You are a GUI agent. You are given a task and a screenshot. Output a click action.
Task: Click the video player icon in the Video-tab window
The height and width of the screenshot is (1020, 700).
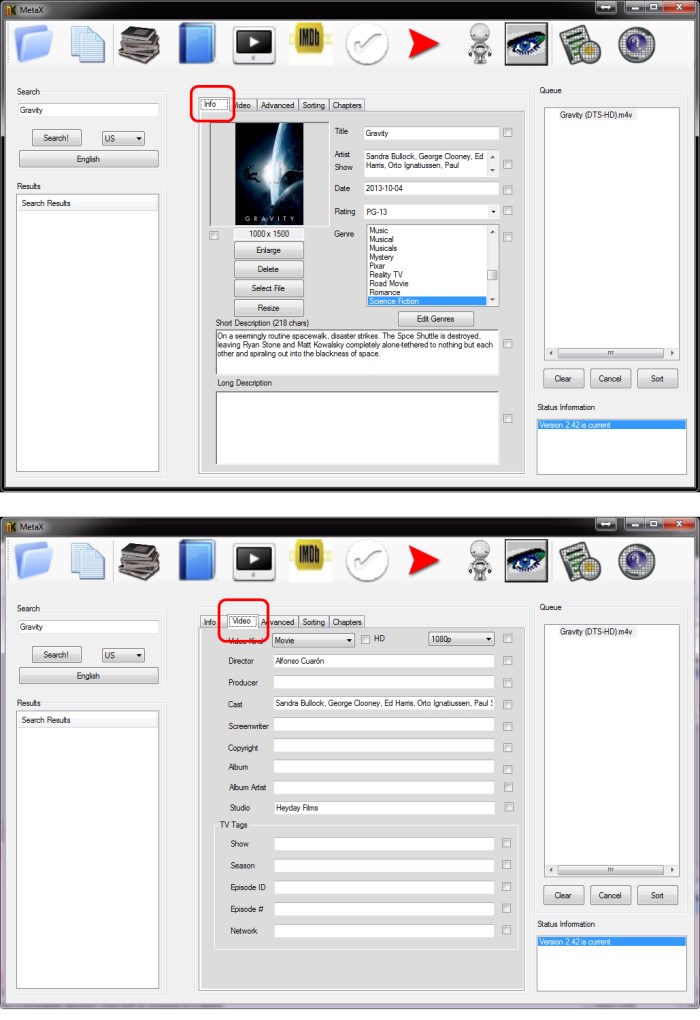(253, 561)
